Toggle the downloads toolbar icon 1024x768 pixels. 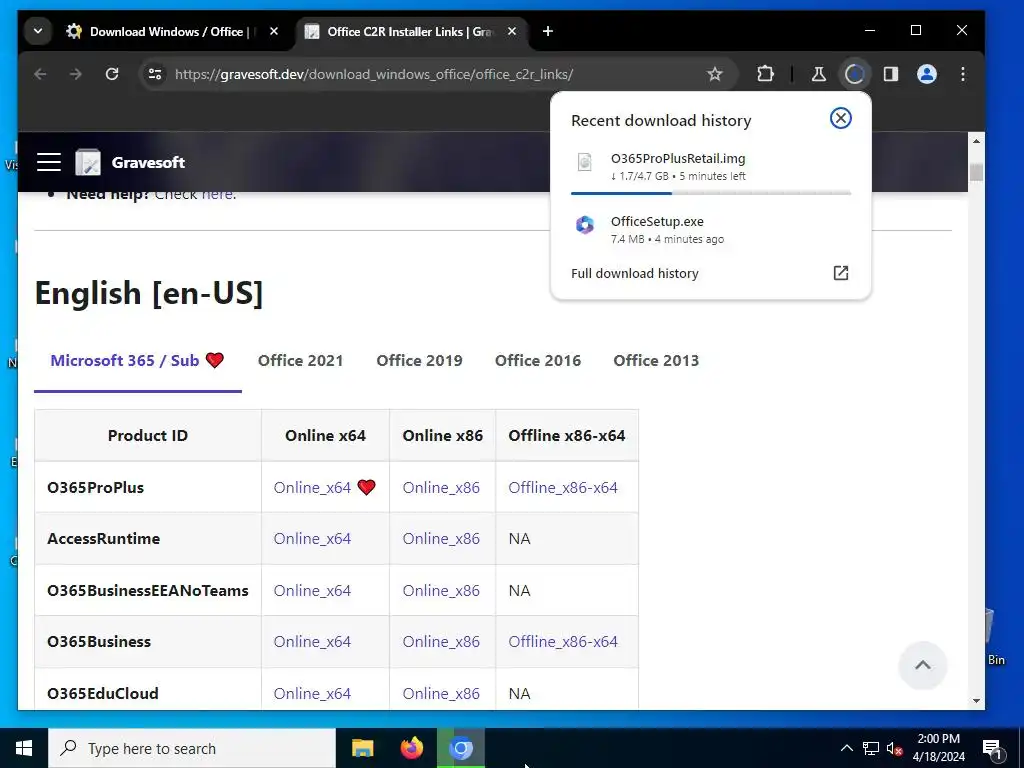coord(855,74)
